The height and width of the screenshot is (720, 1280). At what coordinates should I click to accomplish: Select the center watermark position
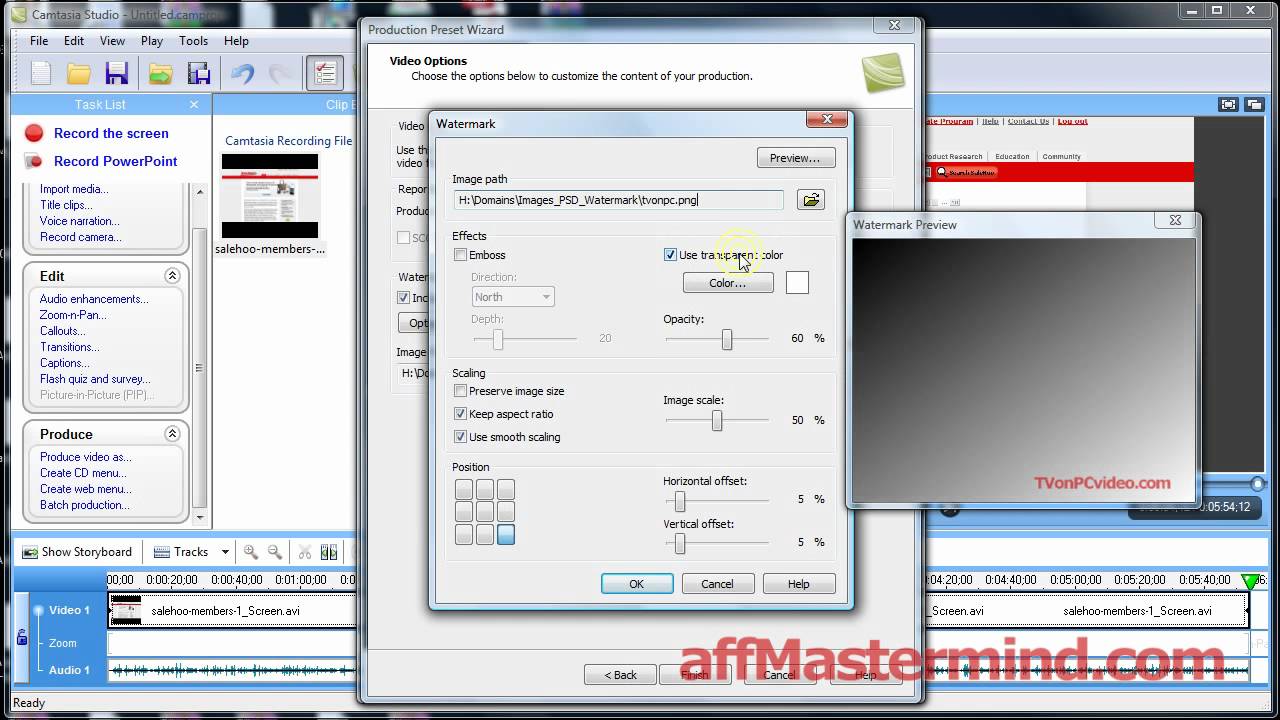point(485,512)
